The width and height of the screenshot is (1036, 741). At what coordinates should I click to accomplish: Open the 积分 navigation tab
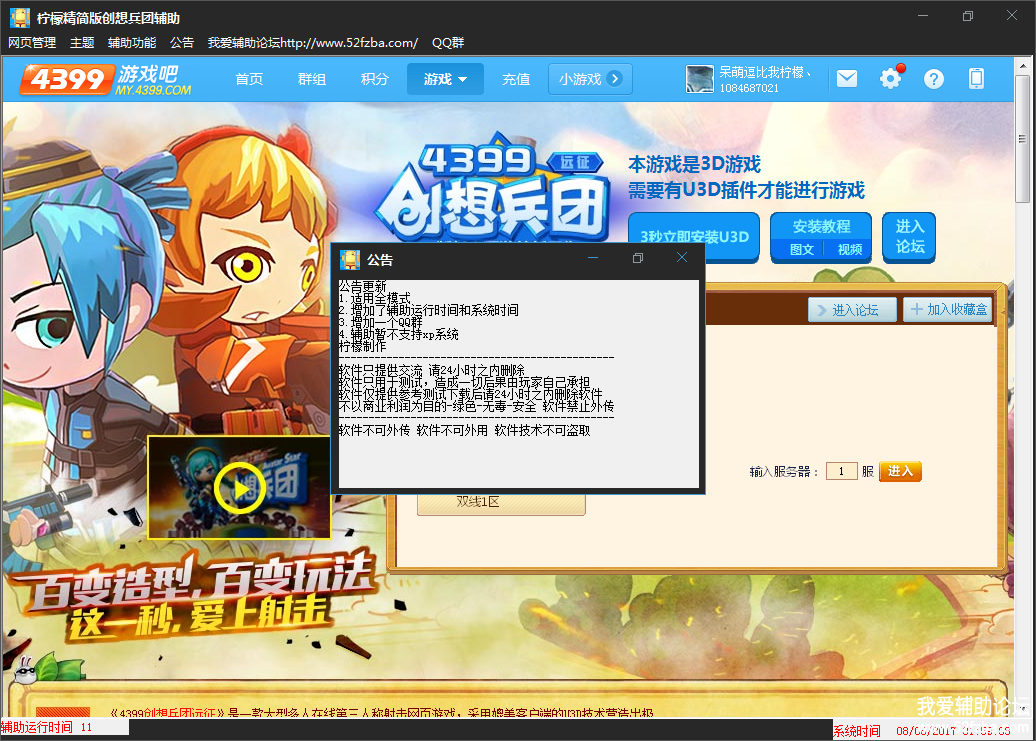pyautogui.click(x=375, y=79)
